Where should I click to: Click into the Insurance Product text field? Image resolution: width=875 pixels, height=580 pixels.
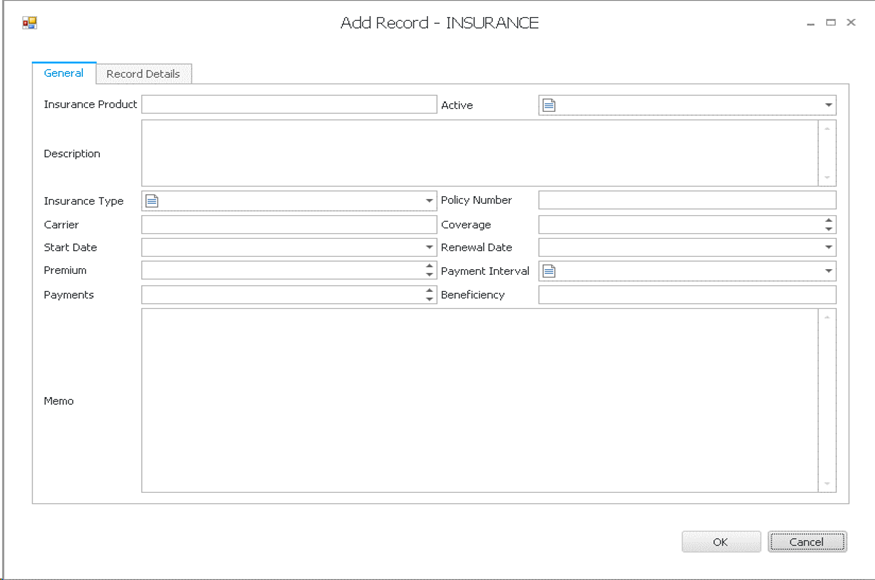[288, 105]
